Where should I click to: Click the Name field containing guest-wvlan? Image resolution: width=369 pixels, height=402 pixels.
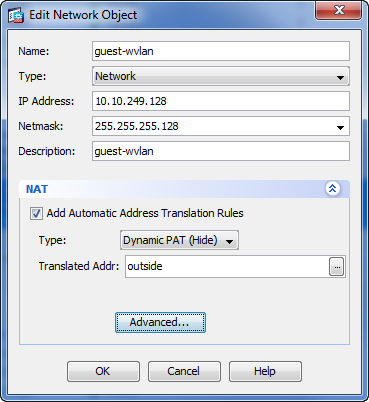pos(221,51)
